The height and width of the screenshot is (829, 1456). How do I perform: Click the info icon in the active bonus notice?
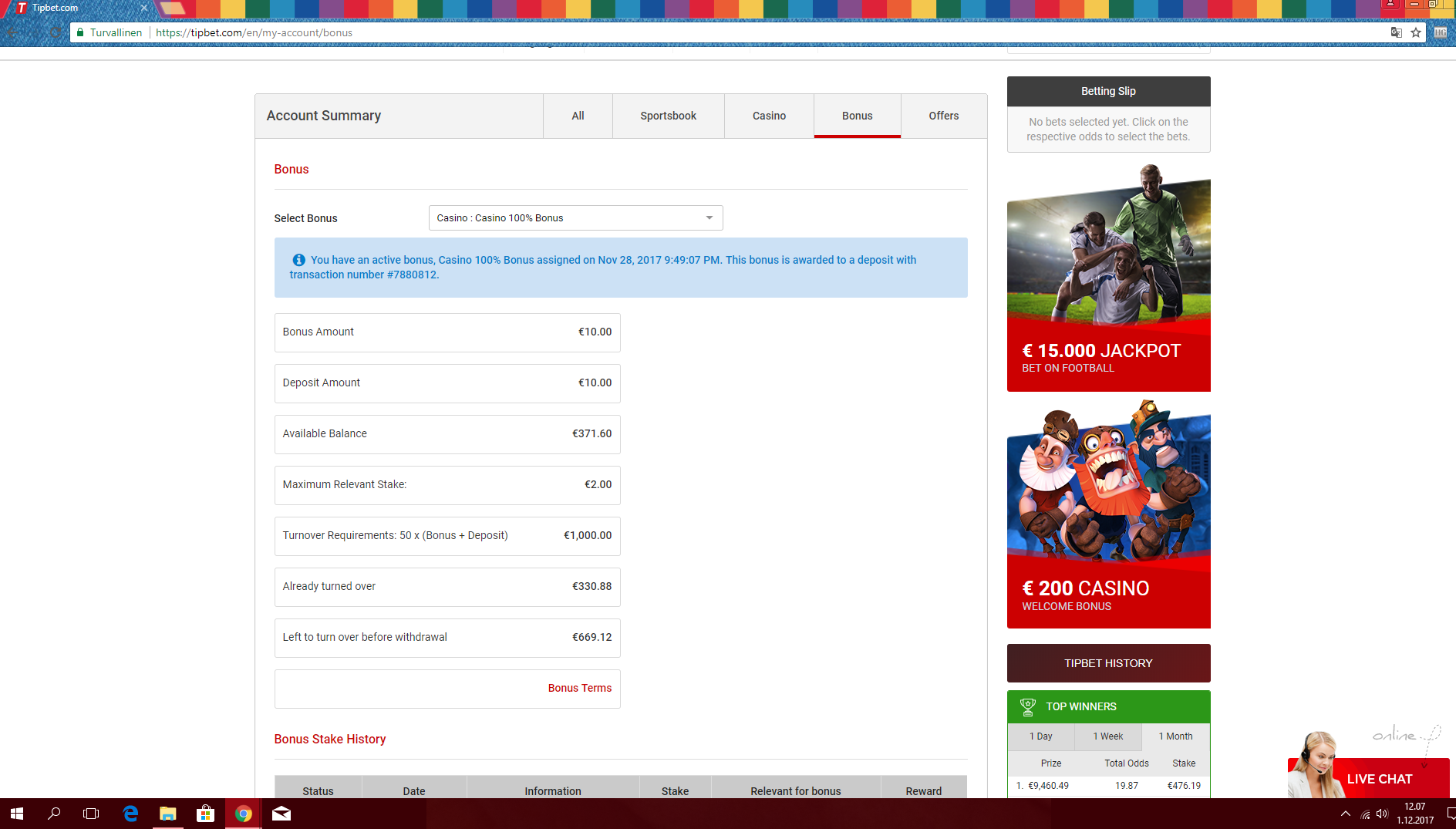pos(298,260)
